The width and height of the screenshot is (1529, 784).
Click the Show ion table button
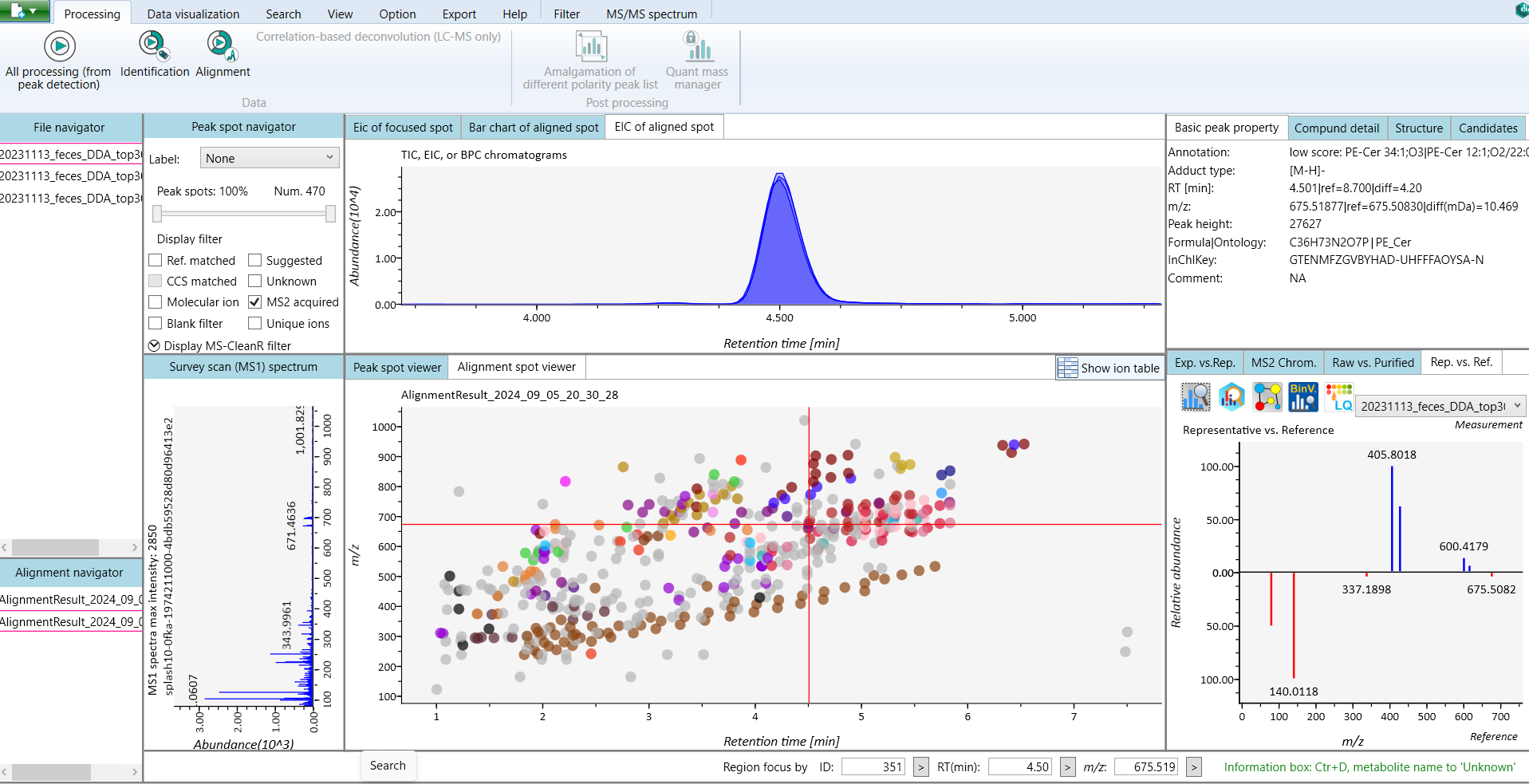point(1108,368)
